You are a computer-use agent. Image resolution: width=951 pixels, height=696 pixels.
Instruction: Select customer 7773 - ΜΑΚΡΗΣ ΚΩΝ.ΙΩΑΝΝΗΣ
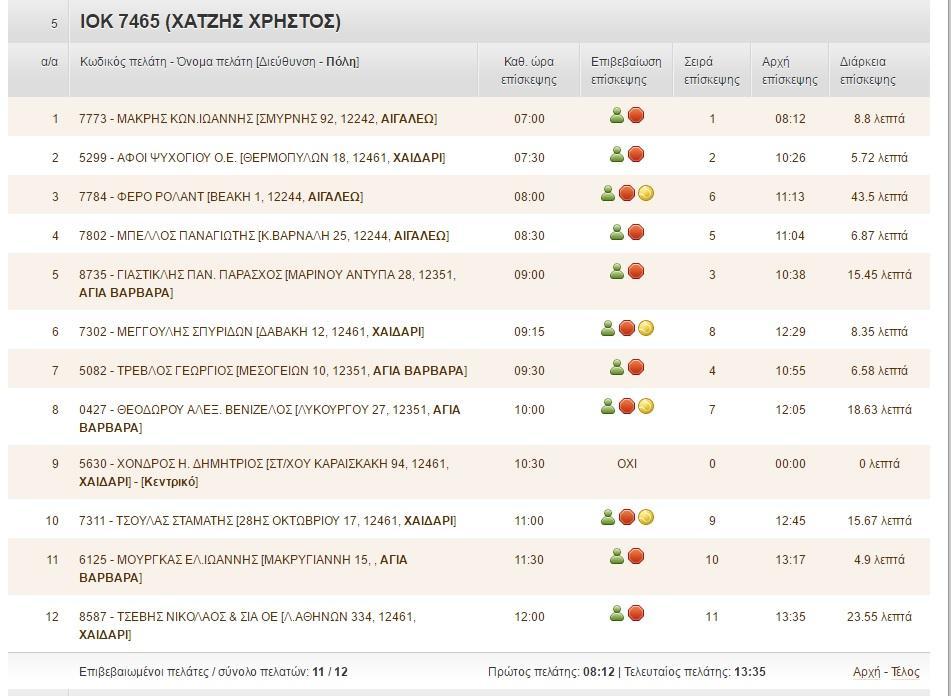click(258, 119)
